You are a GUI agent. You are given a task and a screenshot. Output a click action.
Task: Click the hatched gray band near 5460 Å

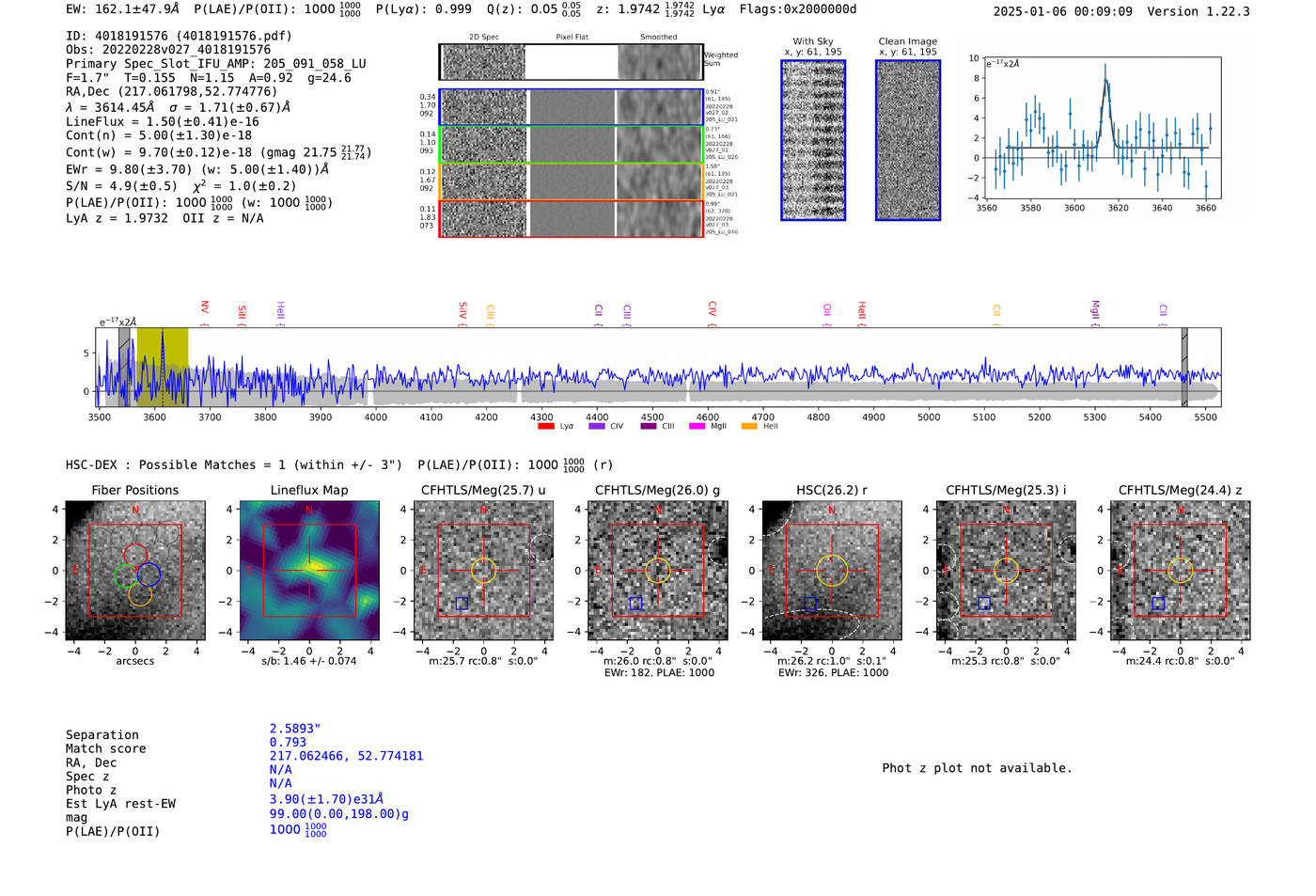point(1184,367)
